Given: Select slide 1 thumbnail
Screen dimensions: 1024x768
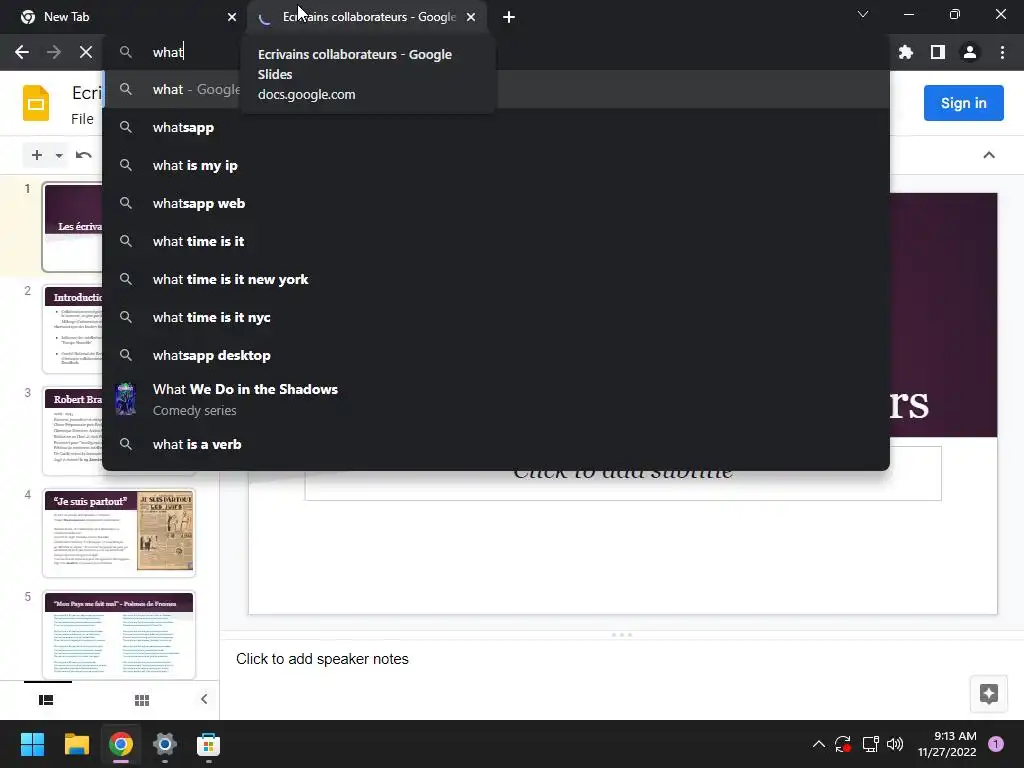Looking at the screenshot, I should click(x=72, y=227).
